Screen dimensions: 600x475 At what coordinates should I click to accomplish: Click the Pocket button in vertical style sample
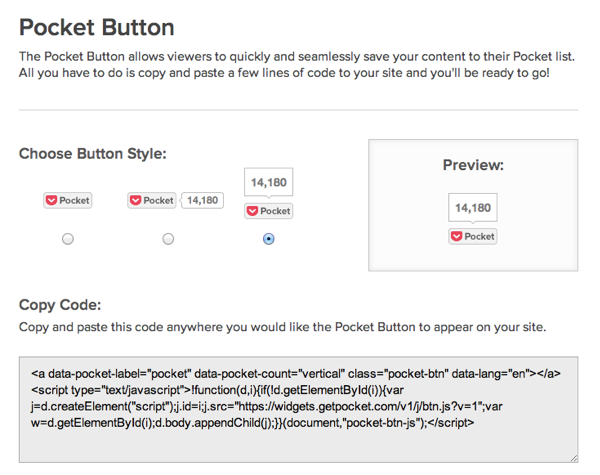[269, 211]
